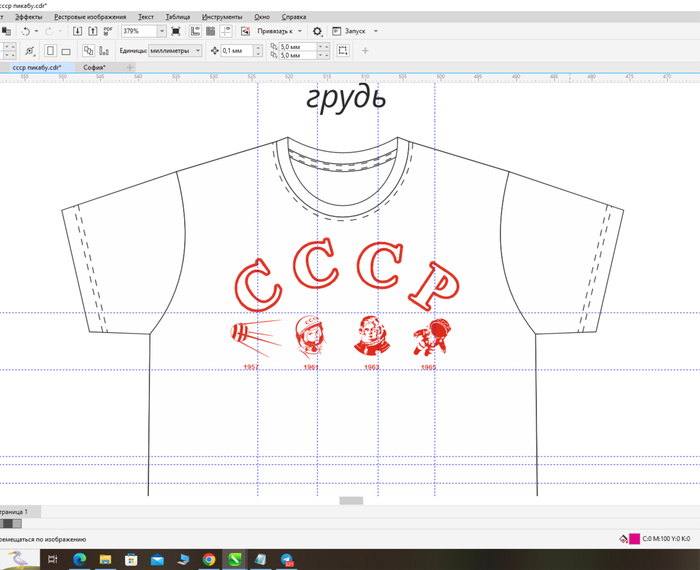This screenshot has width=700, height=570.
Task: Open Task View on the taskbar
Action: click(53, 559)
